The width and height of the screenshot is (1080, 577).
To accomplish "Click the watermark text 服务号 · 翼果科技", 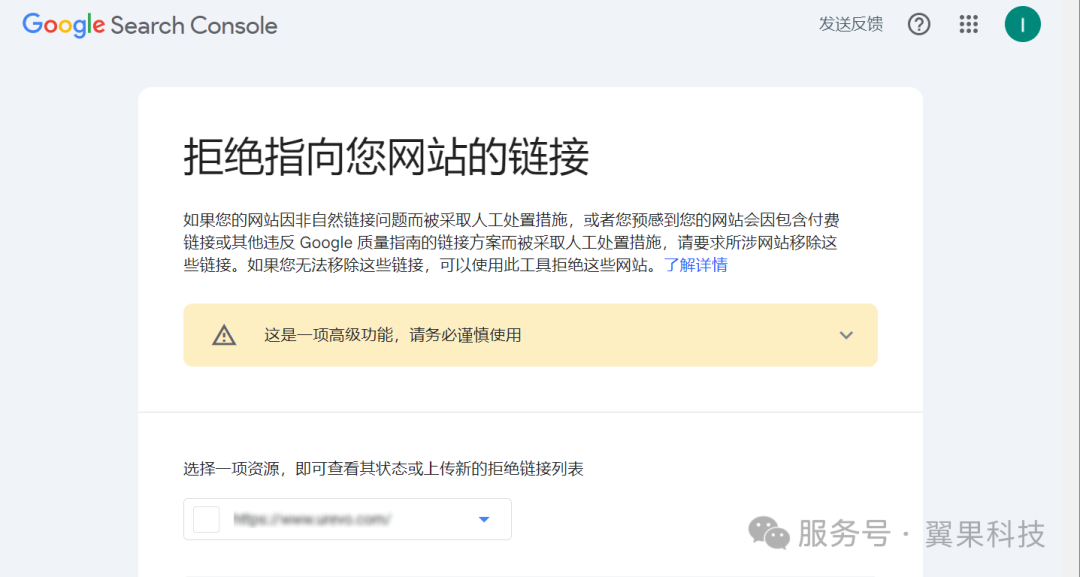I will pos(920,534).
